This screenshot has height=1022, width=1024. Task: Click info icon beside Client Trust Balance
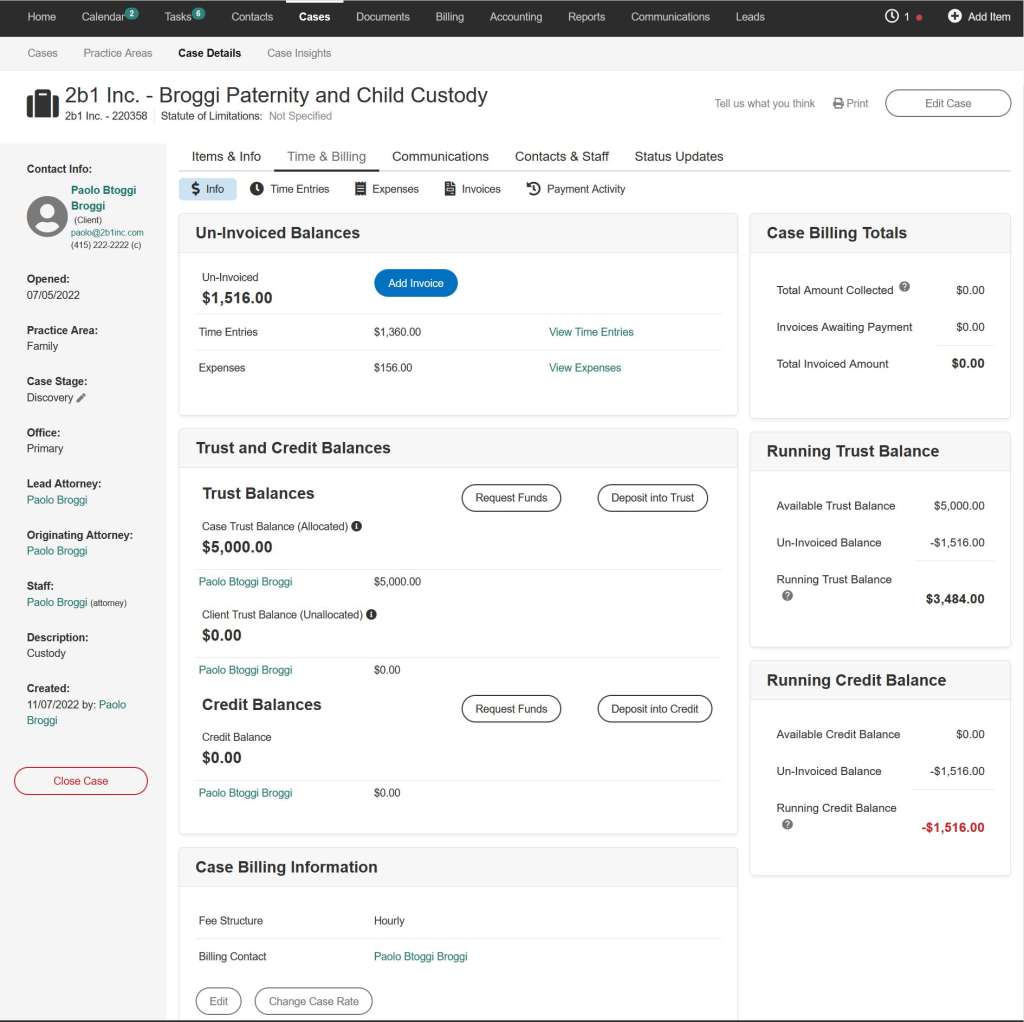pos(371,614)
